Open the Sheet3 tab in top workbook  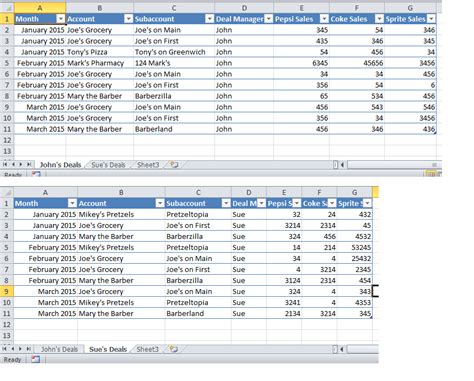(x=148, y=165)
